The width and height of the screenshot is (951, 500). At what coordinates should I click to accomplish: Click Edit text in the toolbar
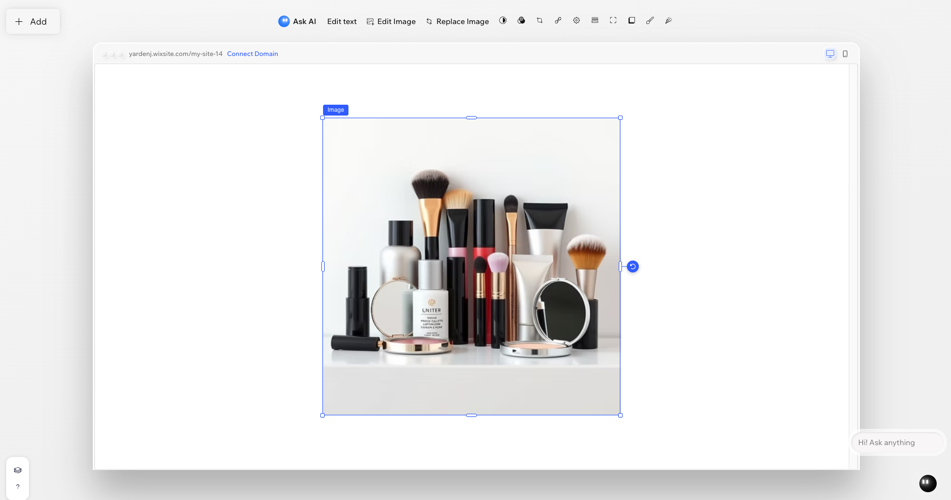(341, 21)
